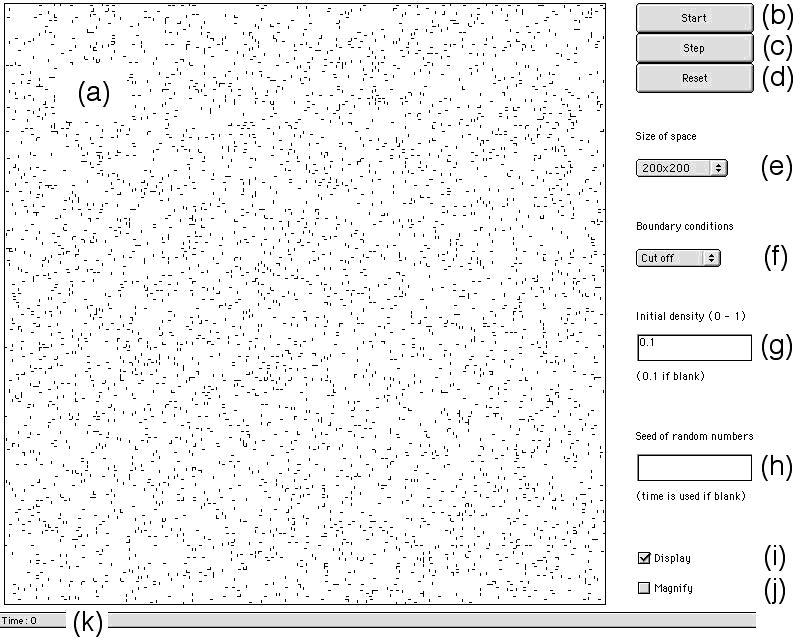Click inside the cellular automaton grid
Screen dimensions: 800x640
coord(305,304)
